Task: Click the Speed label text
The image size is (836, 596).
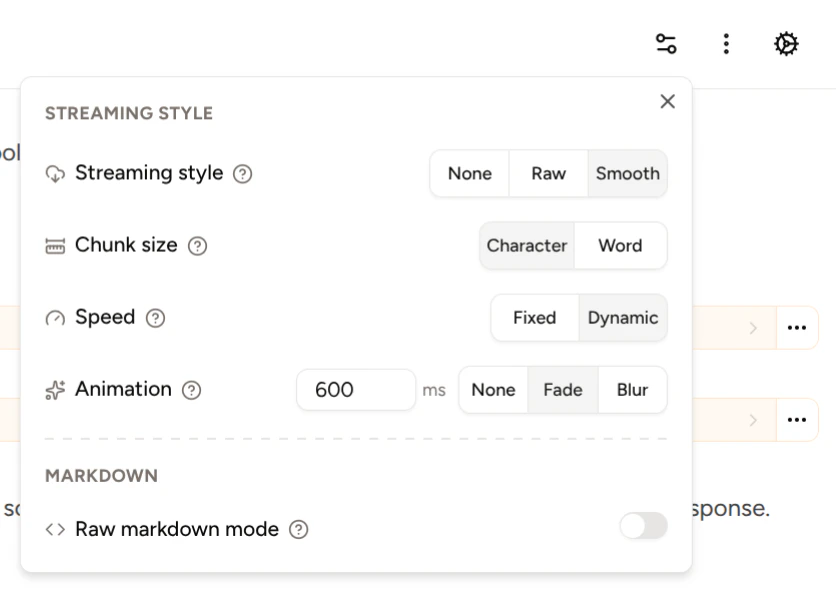Action: 105,317
